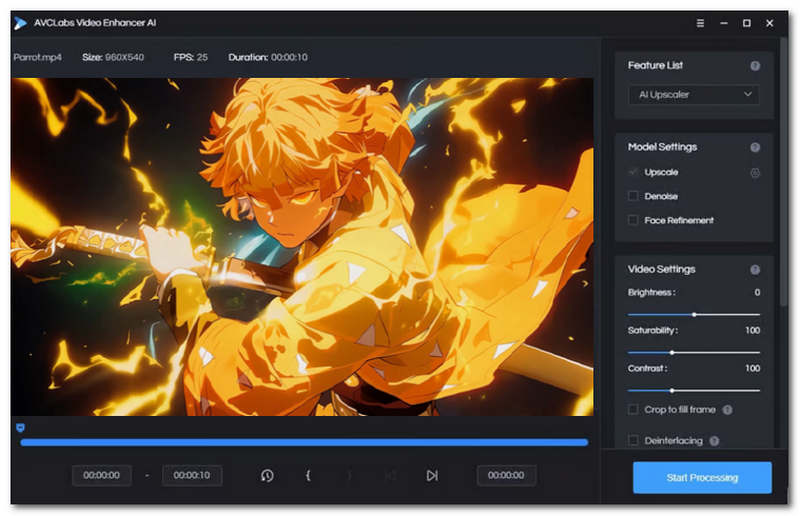Open the hamburger menu in title bar

(x=700, y=23)
